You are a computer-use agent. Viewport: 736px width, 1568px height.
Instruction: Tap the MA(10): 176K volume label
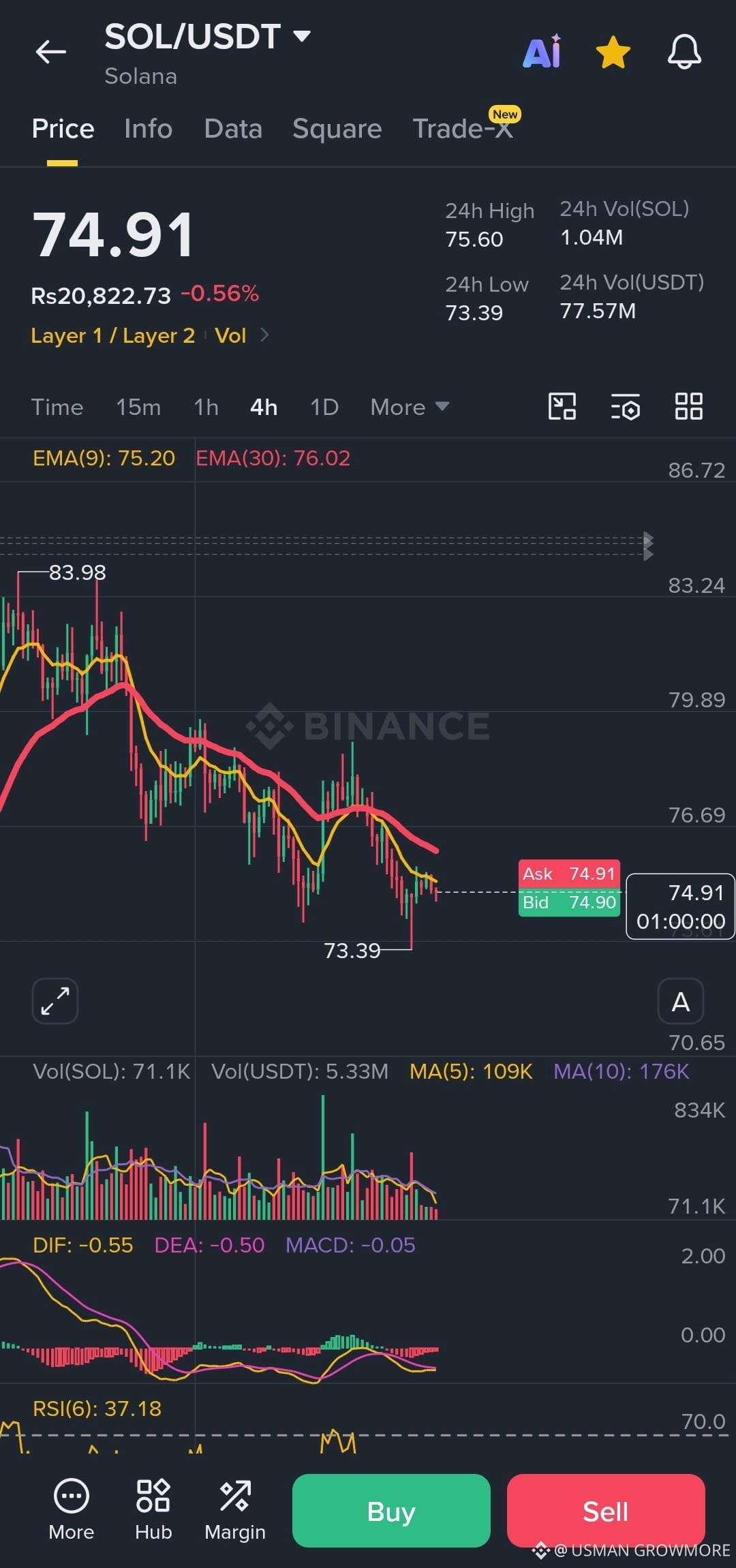point(622,1071)
